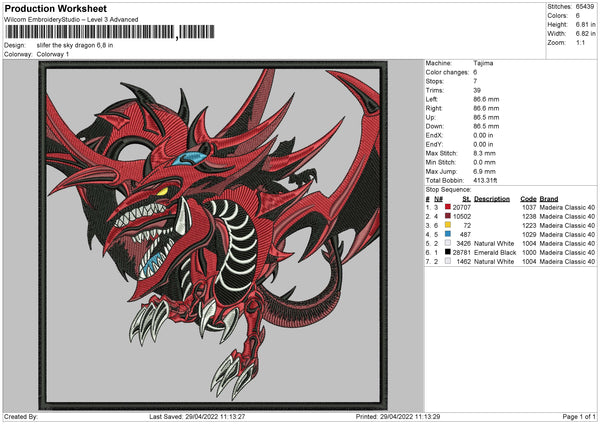This screenshot has height=424, width=600.
Task: Select stitch count 10502 in stop 2
Action: [x=461, y=217]
